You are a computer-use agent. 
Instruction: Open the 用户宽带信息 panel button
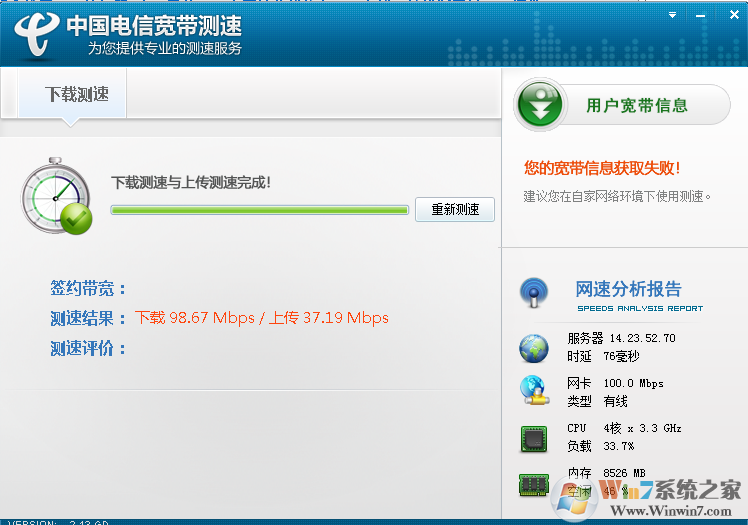(636, 105)
